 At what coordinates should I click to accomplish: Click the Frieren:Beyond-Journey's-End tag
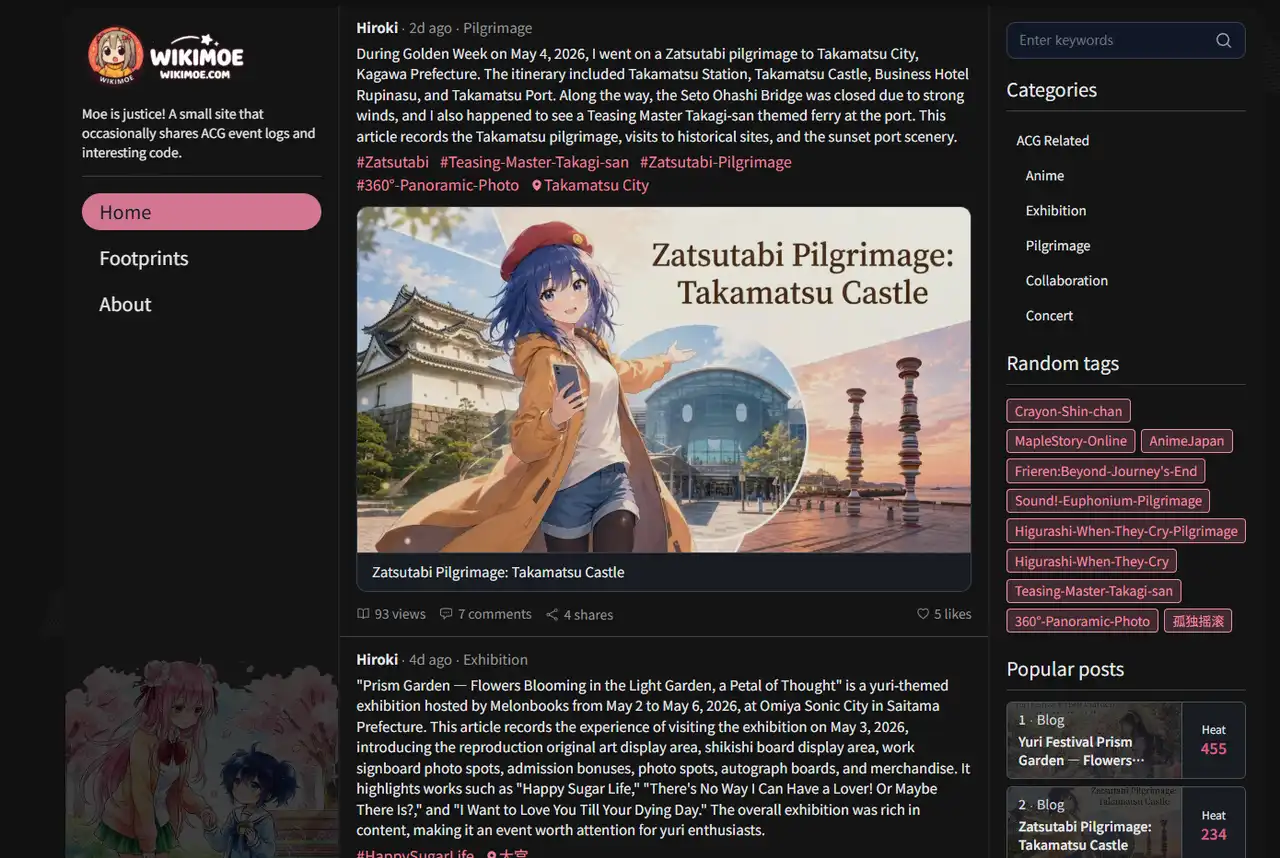tap(1106, 471)
